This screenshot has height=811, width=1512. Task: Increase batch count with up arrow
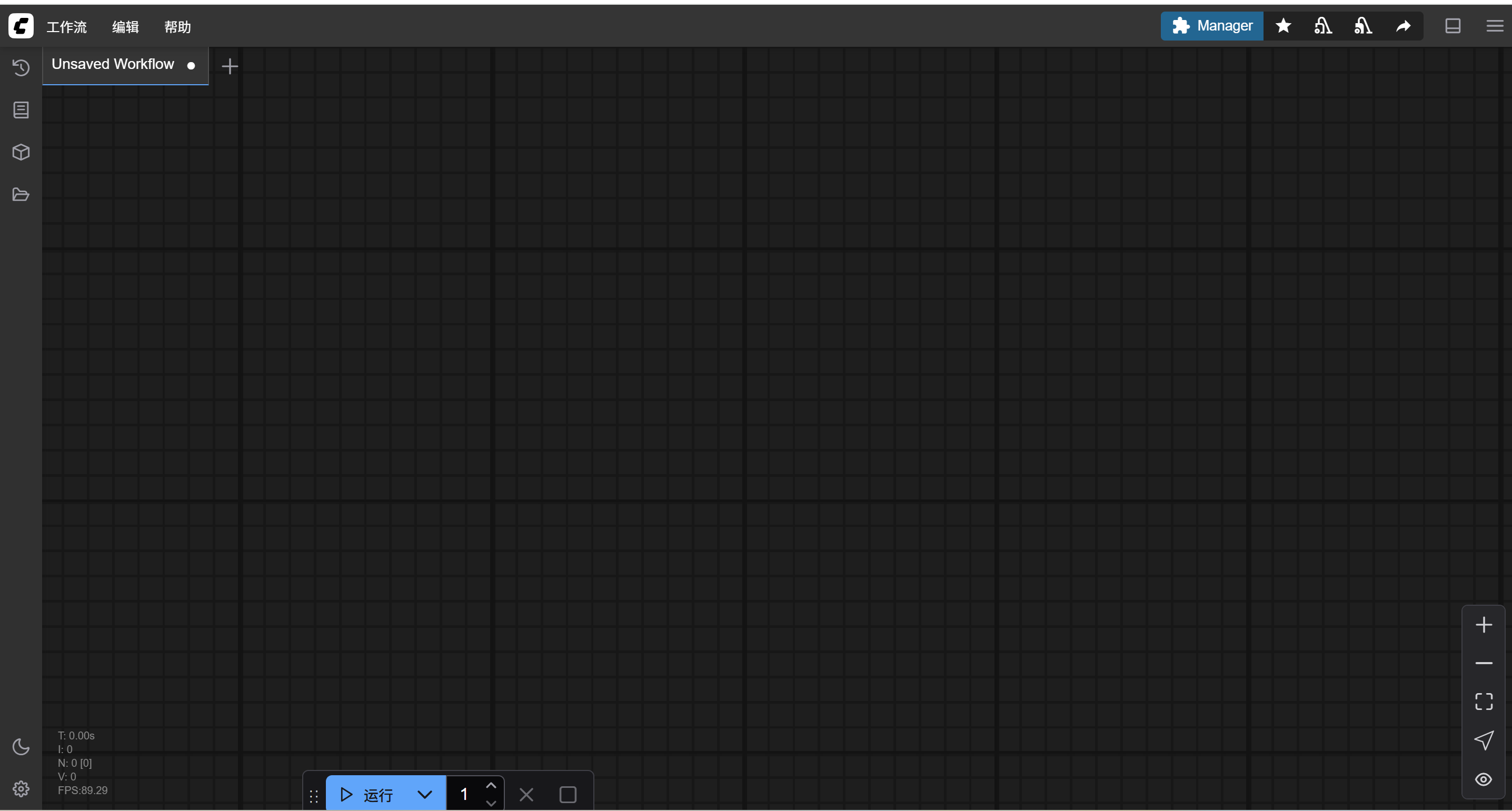(491, 786)
